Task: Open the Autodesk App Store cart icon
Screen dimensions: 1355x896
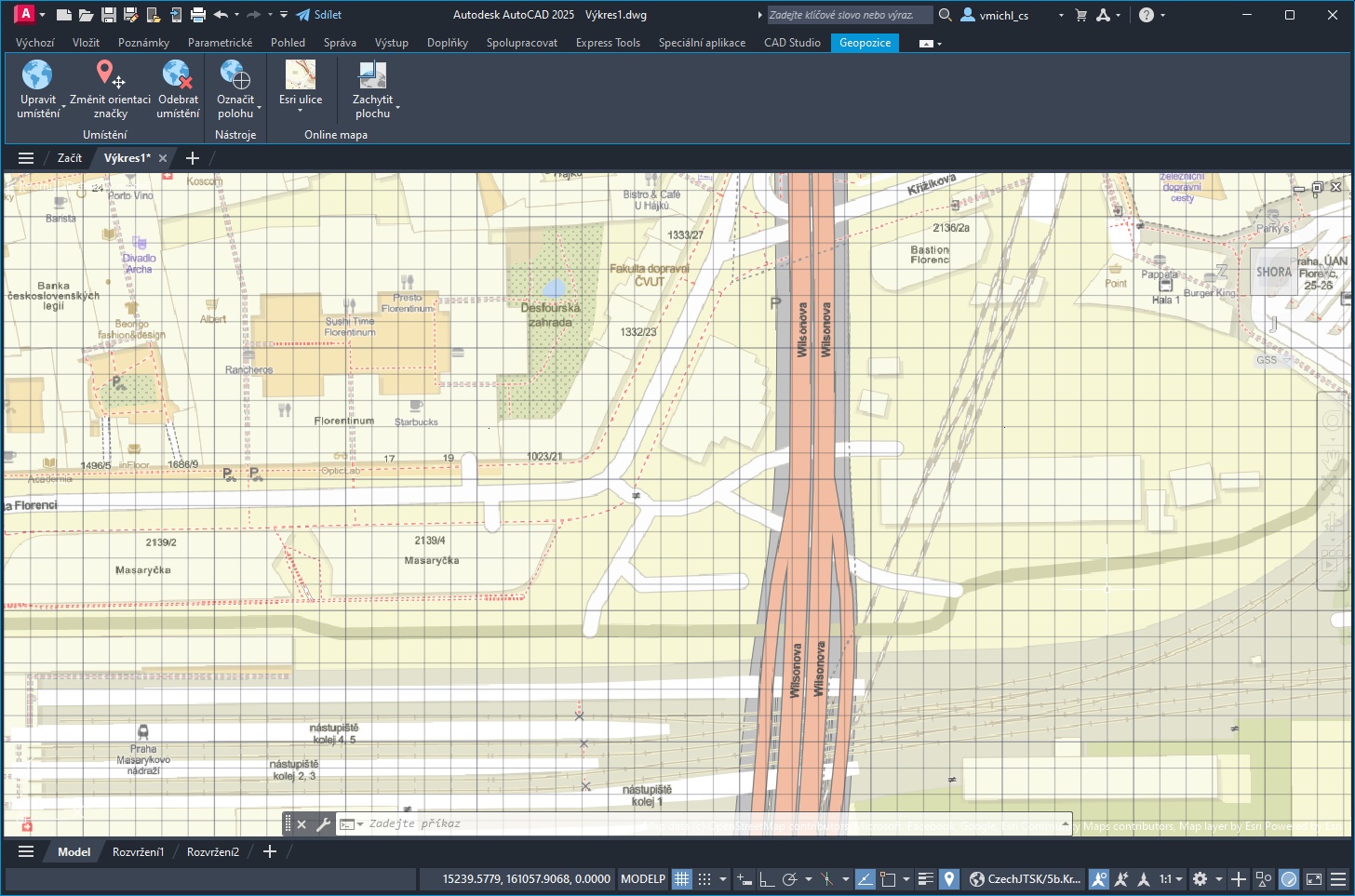Action: 1080,15
